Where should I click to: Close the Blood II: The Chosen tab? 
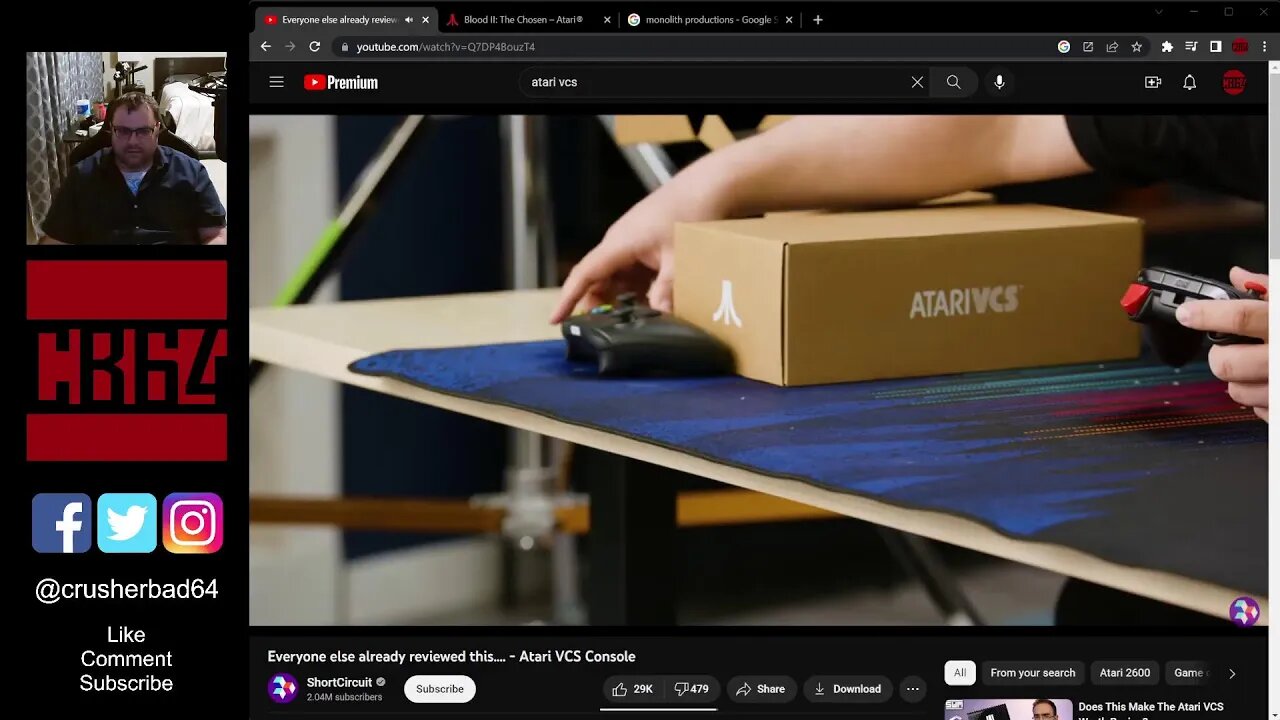coord(607,20)
